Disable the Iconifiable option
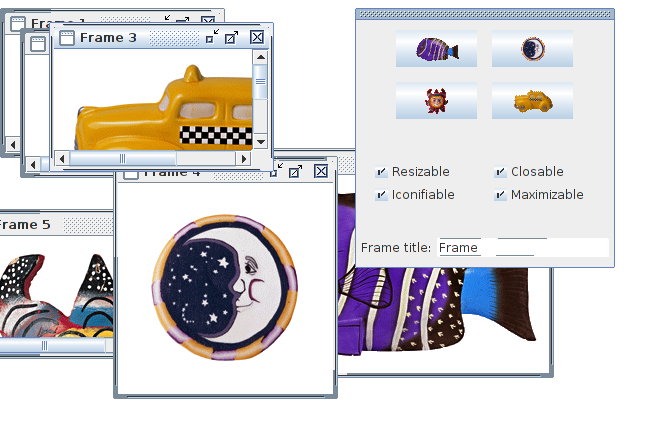The height and width of the screenshot is (446, 647). [x=381, y=195]
